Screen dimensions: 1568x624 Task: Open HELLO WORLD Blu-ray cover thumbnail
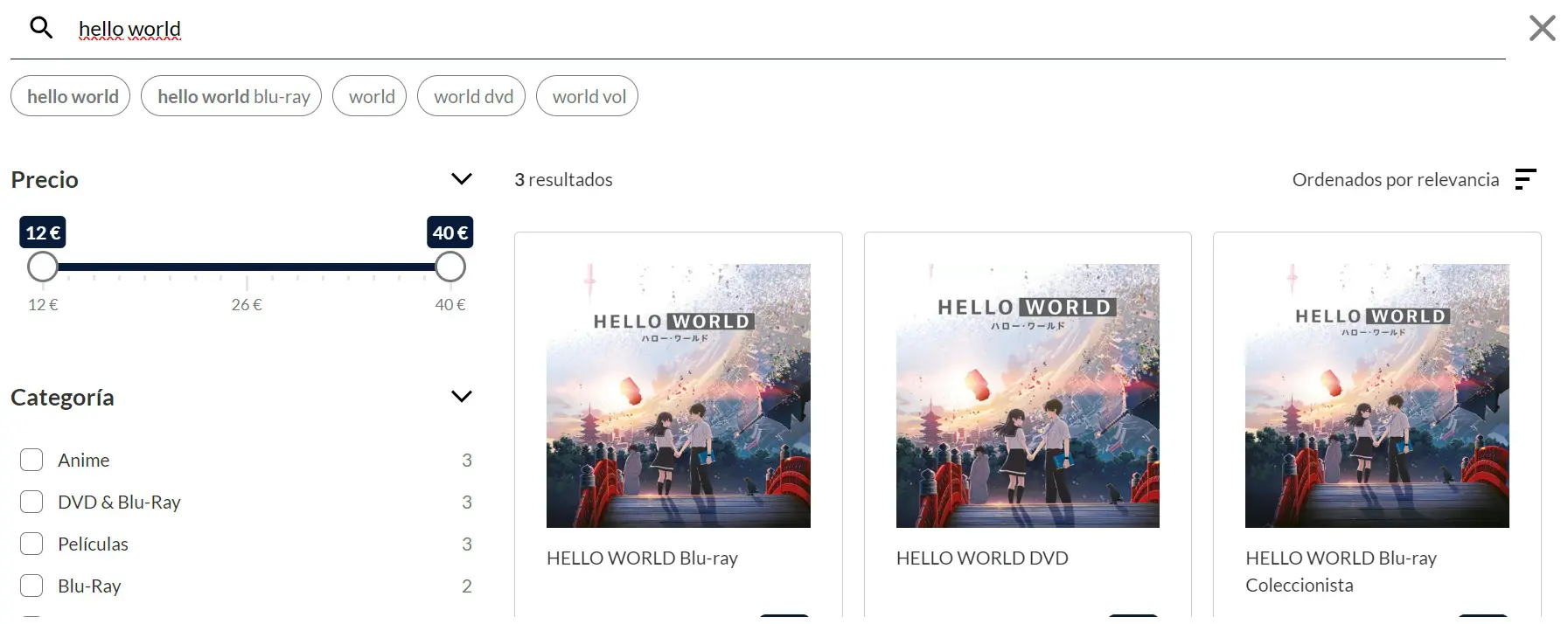(x=679, y=396)
